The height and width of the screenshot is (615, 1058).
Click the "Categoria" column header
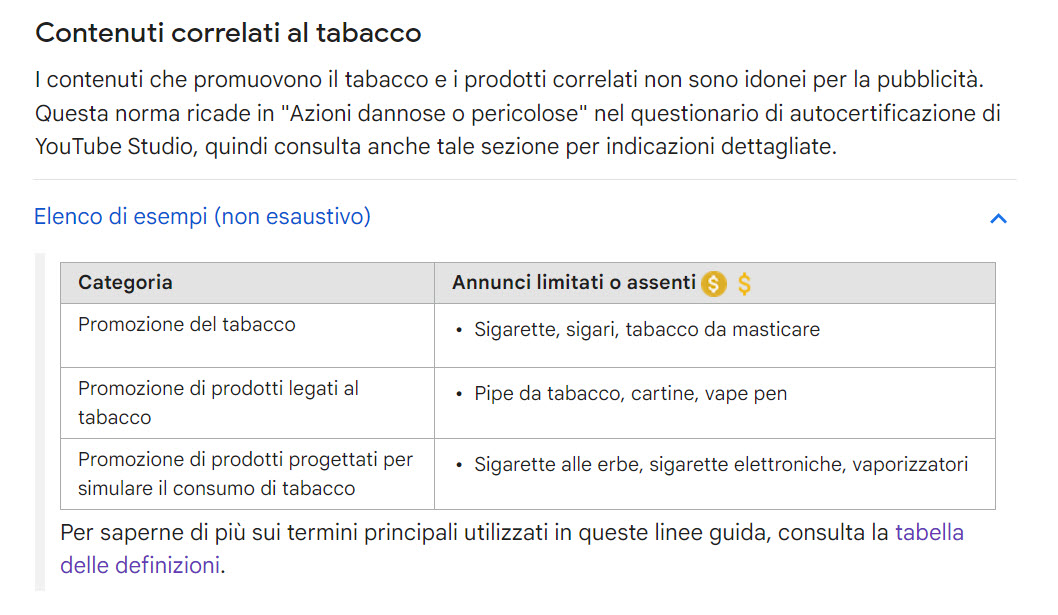pyautogui.click(x=248, y=283)
